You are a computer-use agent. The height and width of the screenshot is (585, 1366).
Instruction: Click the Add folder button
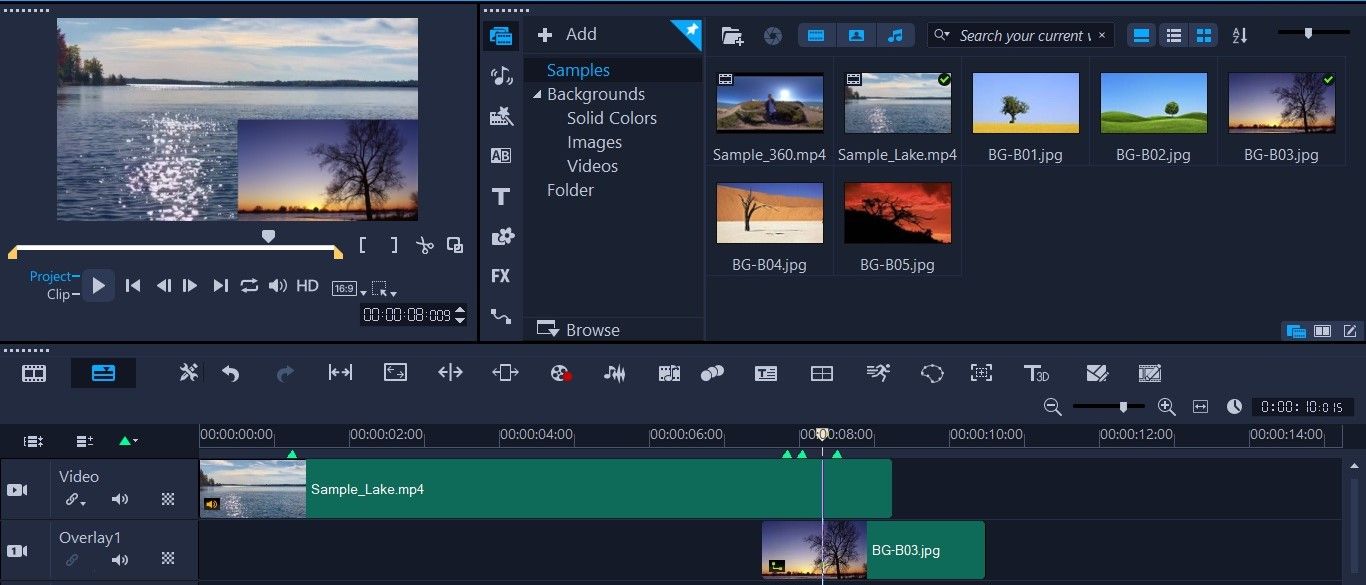pos(567,35)
